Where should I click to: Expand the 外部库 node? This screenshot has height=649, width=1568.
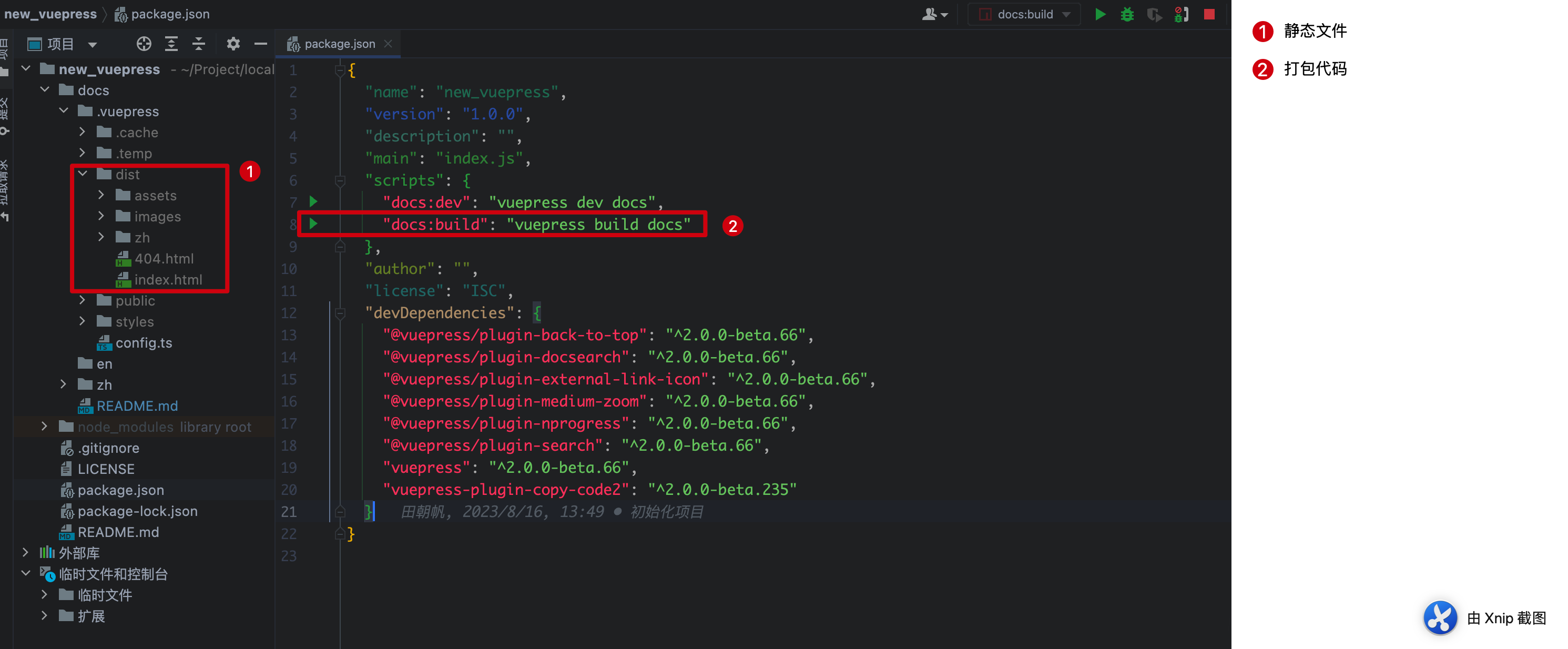tap(26, 553)
